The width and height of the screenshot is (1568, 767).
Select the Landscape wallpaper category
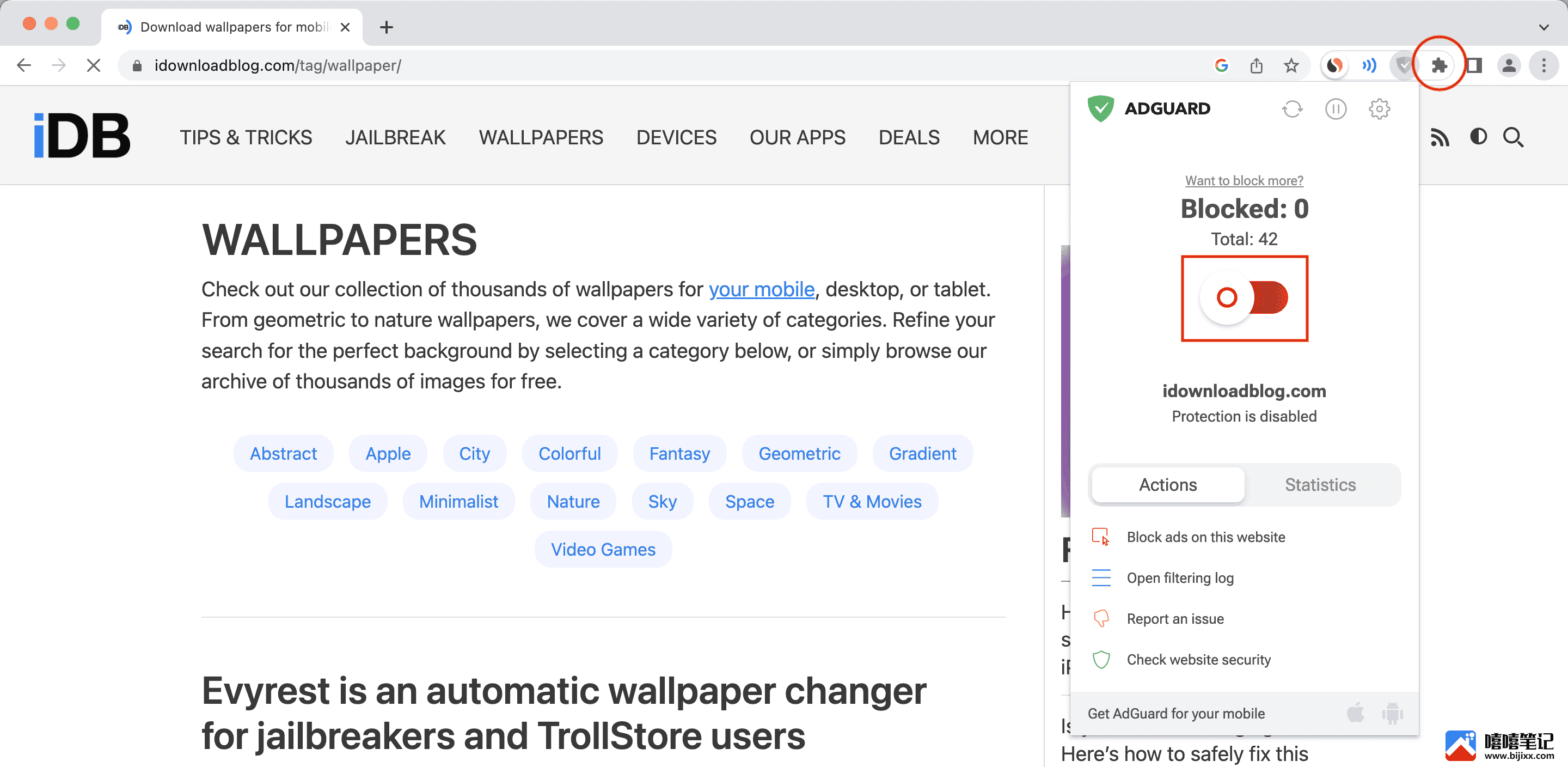point(327,501)
